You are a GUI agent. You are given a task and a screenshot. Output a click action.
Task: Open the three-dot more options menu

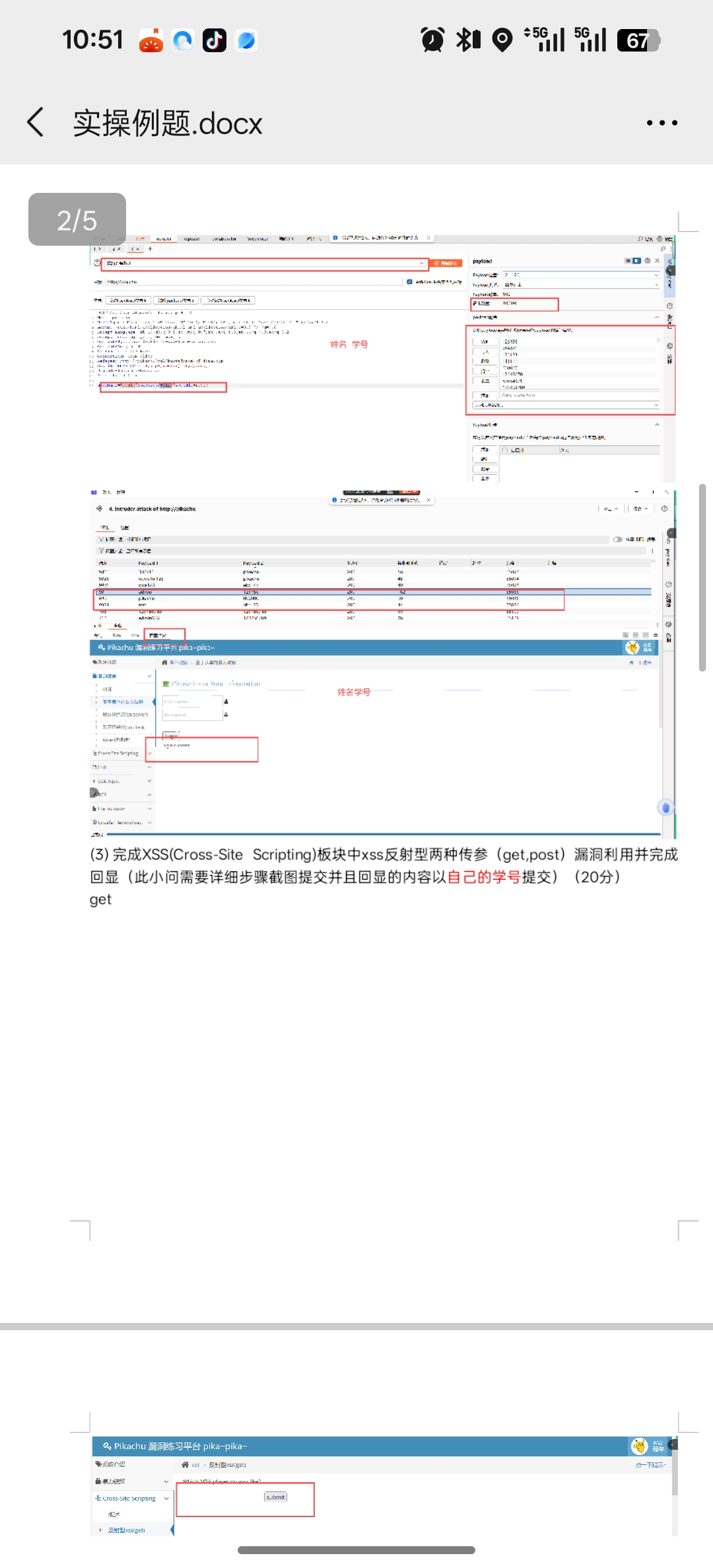[662, 123]
